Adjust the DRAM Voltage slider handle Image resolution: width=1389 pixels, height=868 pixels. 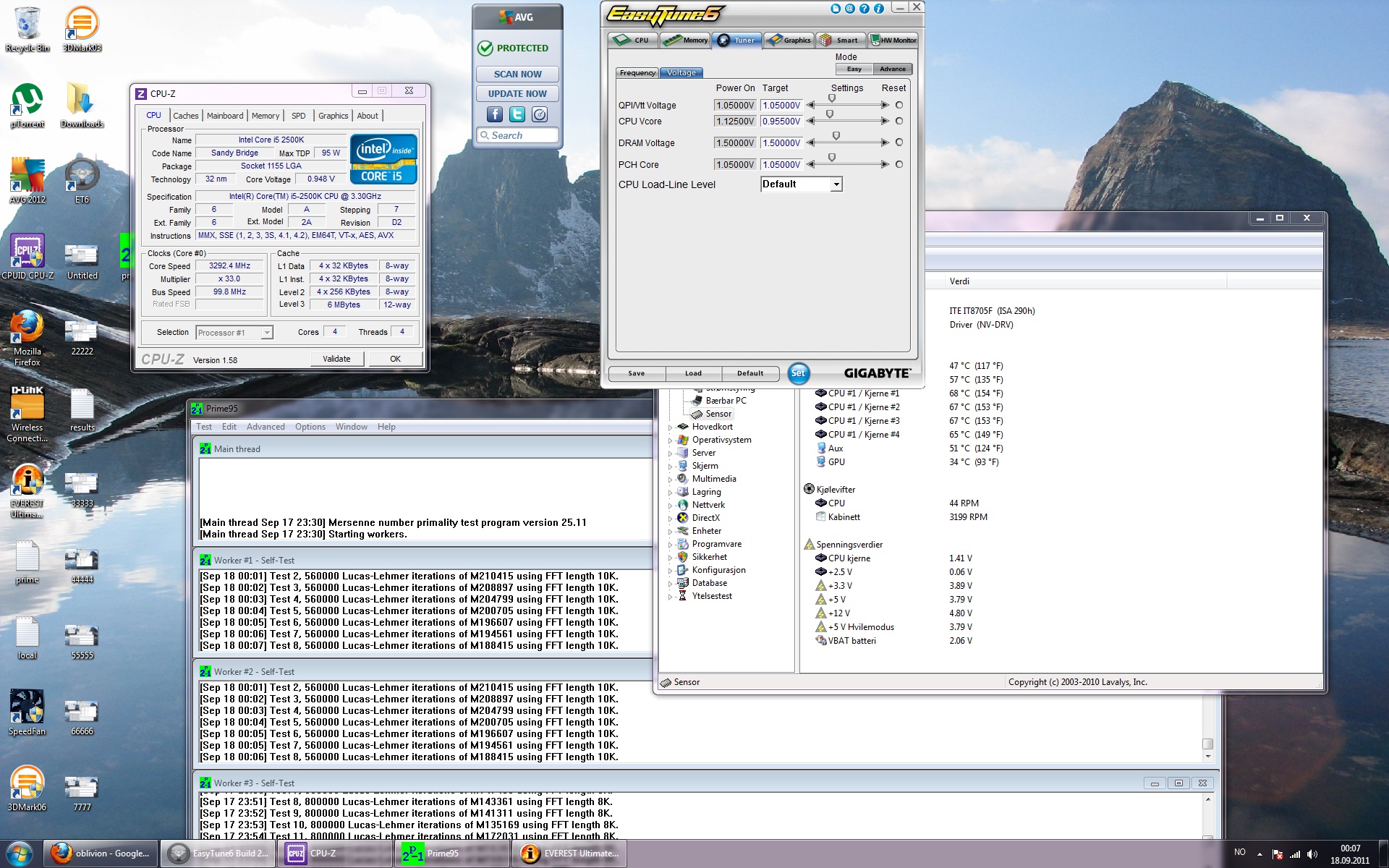(836, 136)
